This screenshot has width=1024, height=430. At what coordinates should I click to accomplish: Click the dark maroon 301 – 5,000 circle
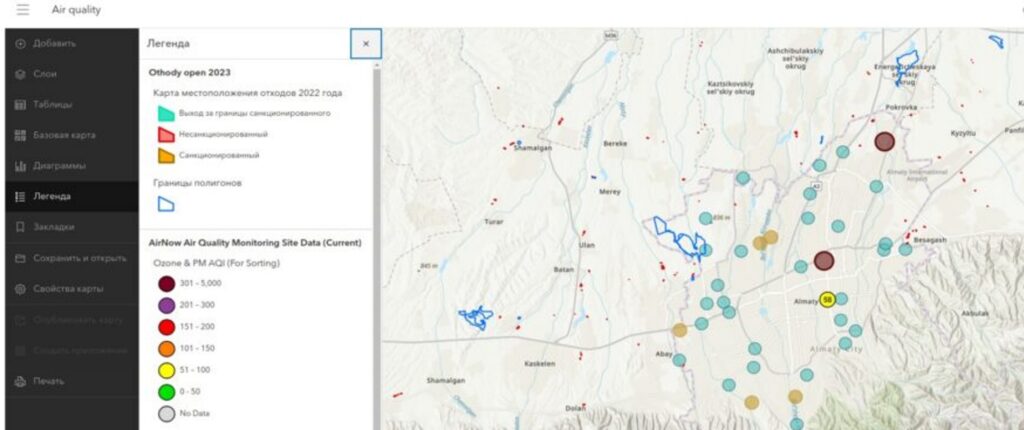point(167,284)
